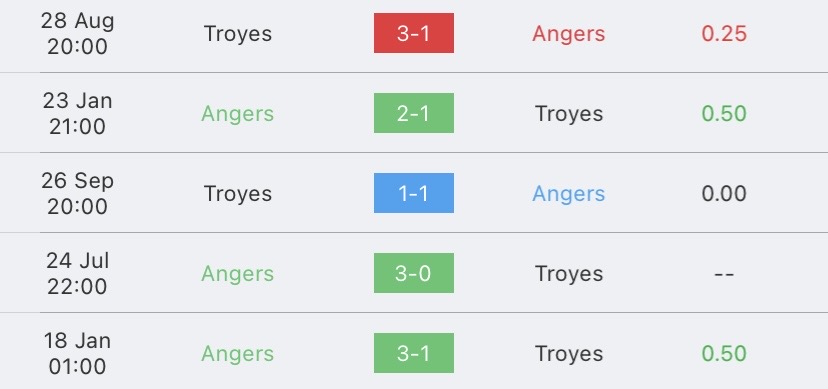Click the green 3-1 score on 18 Jan
Viewport: 828px width, 389px height.
click(x=413, y=353)
